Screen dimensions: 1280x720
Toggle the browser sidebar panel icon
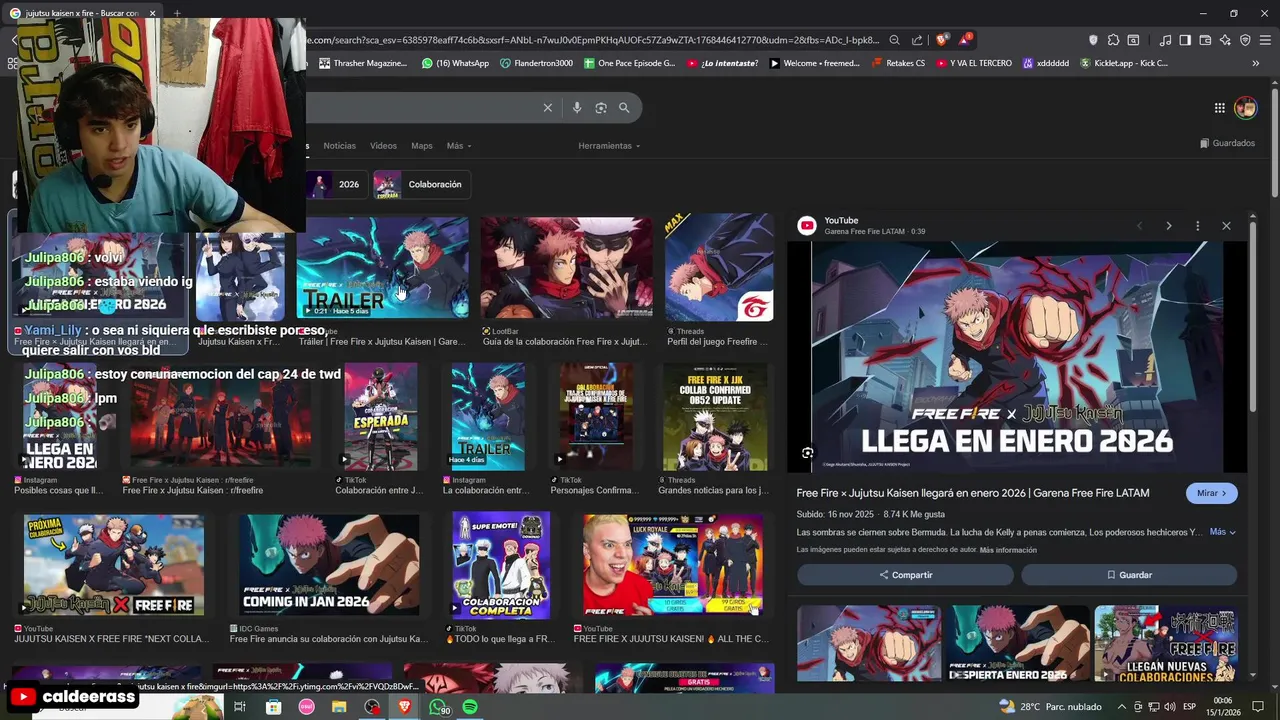[1185, 40]
